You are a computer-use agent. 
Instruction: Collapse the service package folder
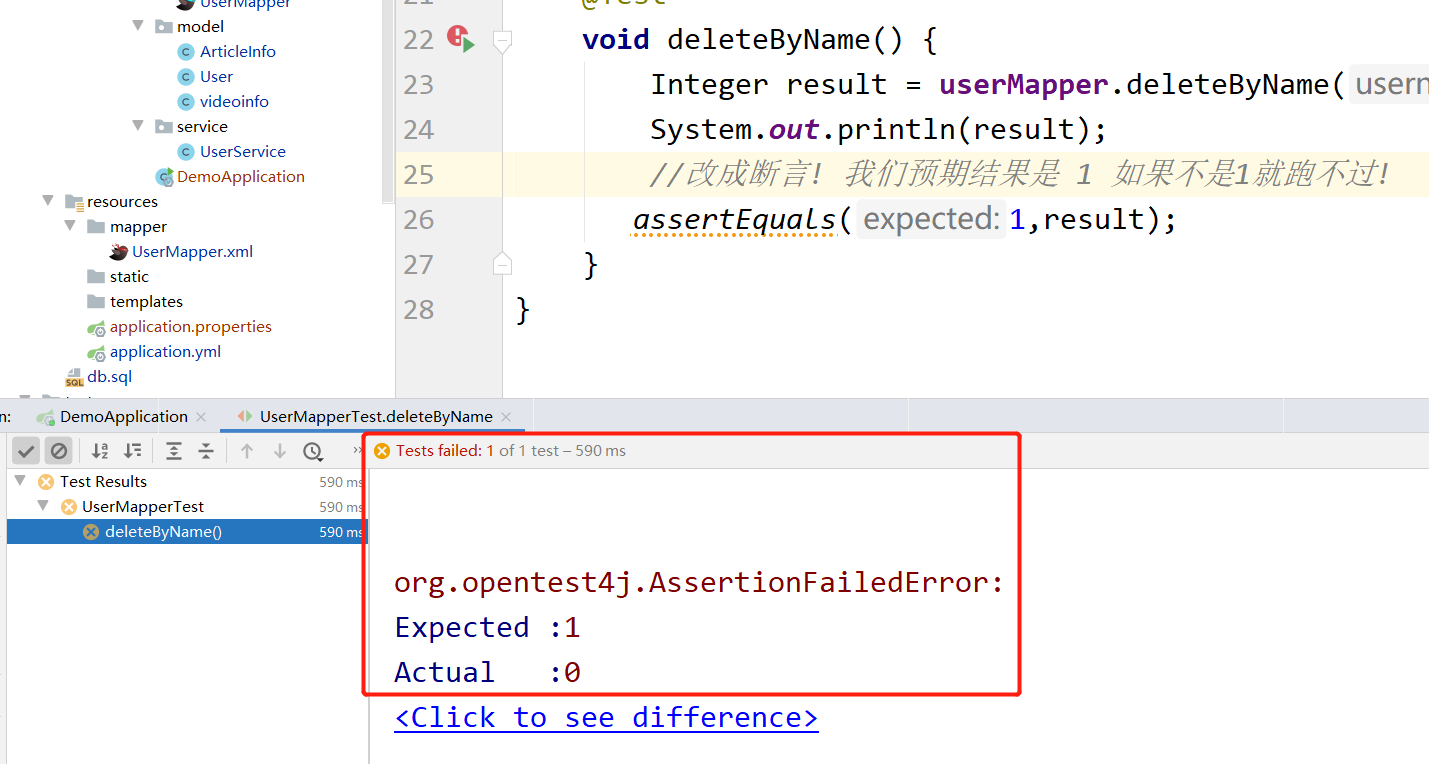pyautogui.click(x=138, y=126)
